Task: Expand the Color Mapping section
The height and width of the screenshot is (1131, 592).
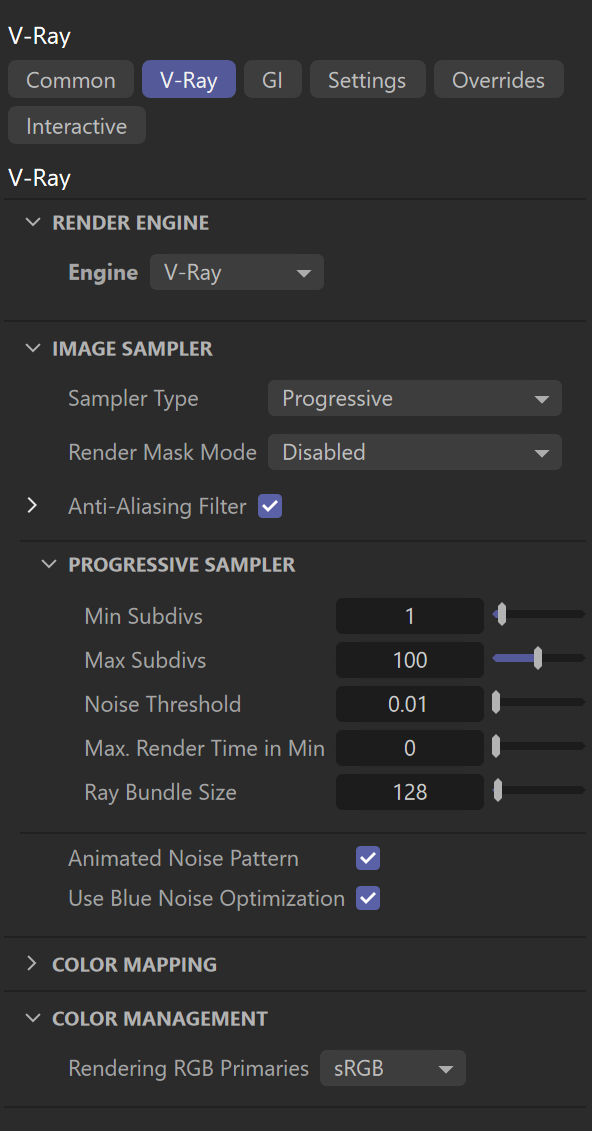Action: (32, 964)
